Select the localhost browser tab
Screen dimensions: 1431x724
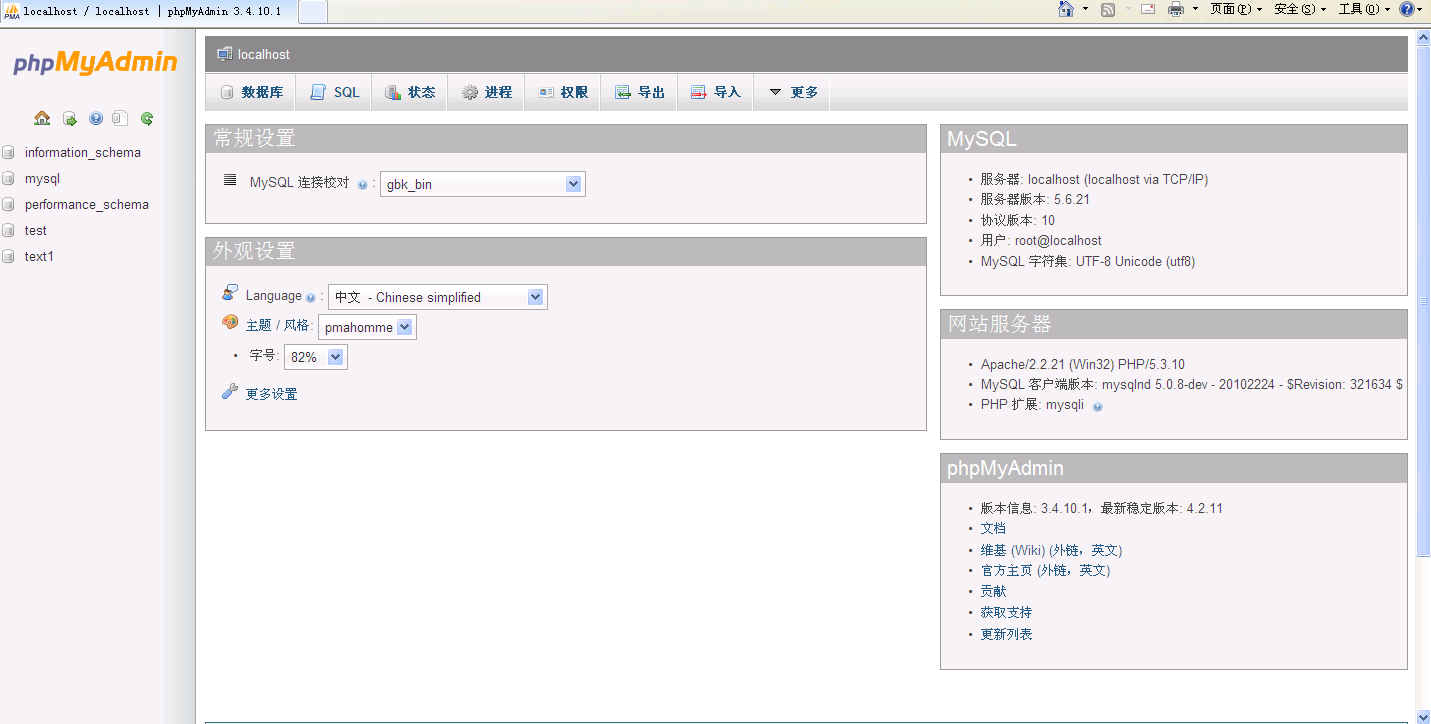pyautogui.click(x=148, y=11)
